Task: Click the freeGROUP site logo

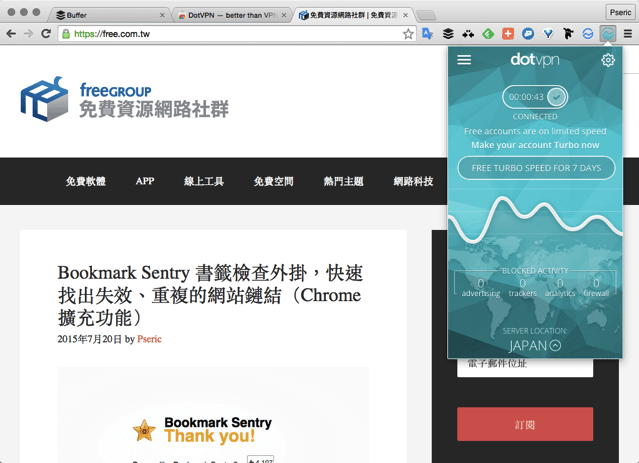Action: coord(125,99)
